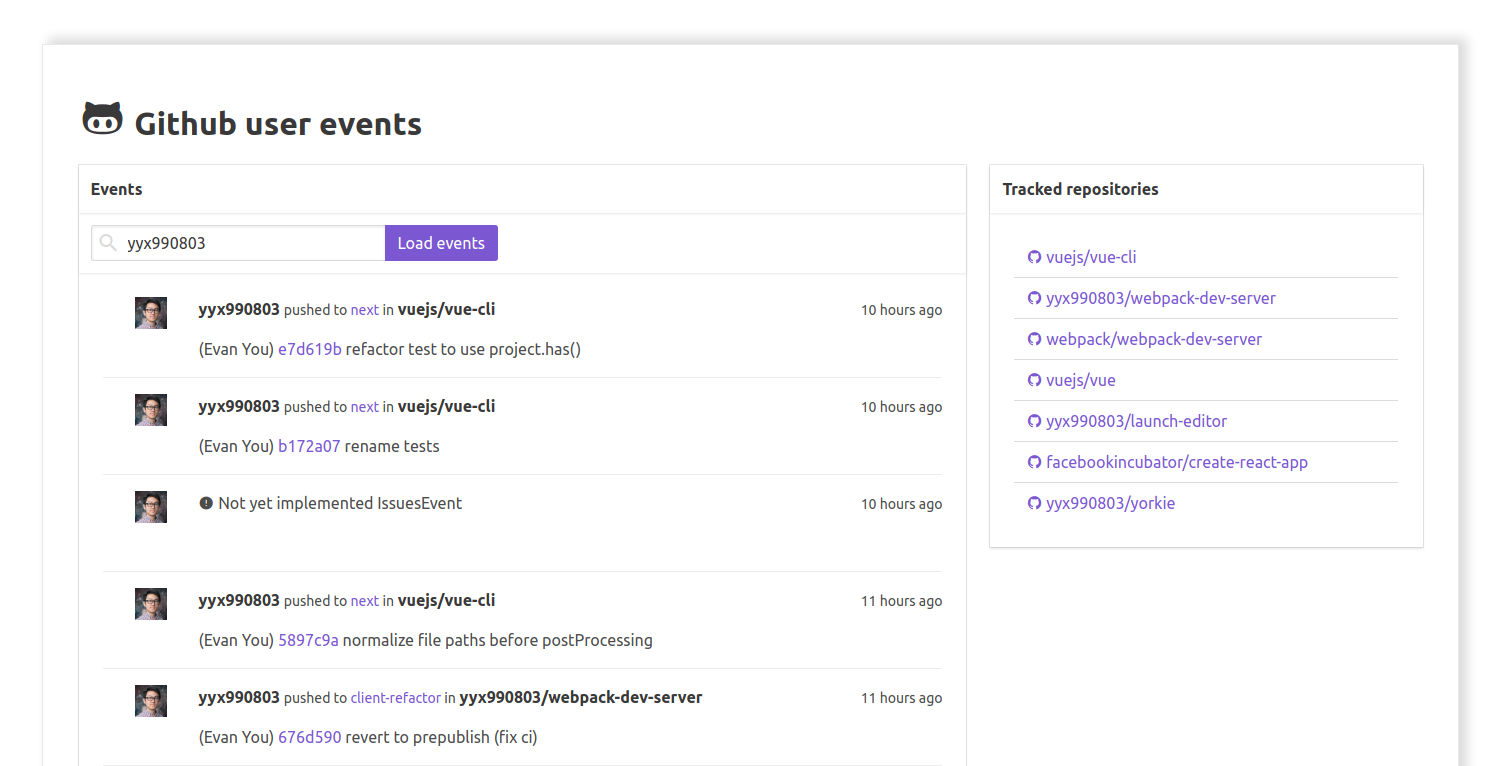The height and width of the screenshot is (766, 1505).
Task: Click GitHub icon beside webpack/webpack-dev-server
Action: click(1035, 339)
